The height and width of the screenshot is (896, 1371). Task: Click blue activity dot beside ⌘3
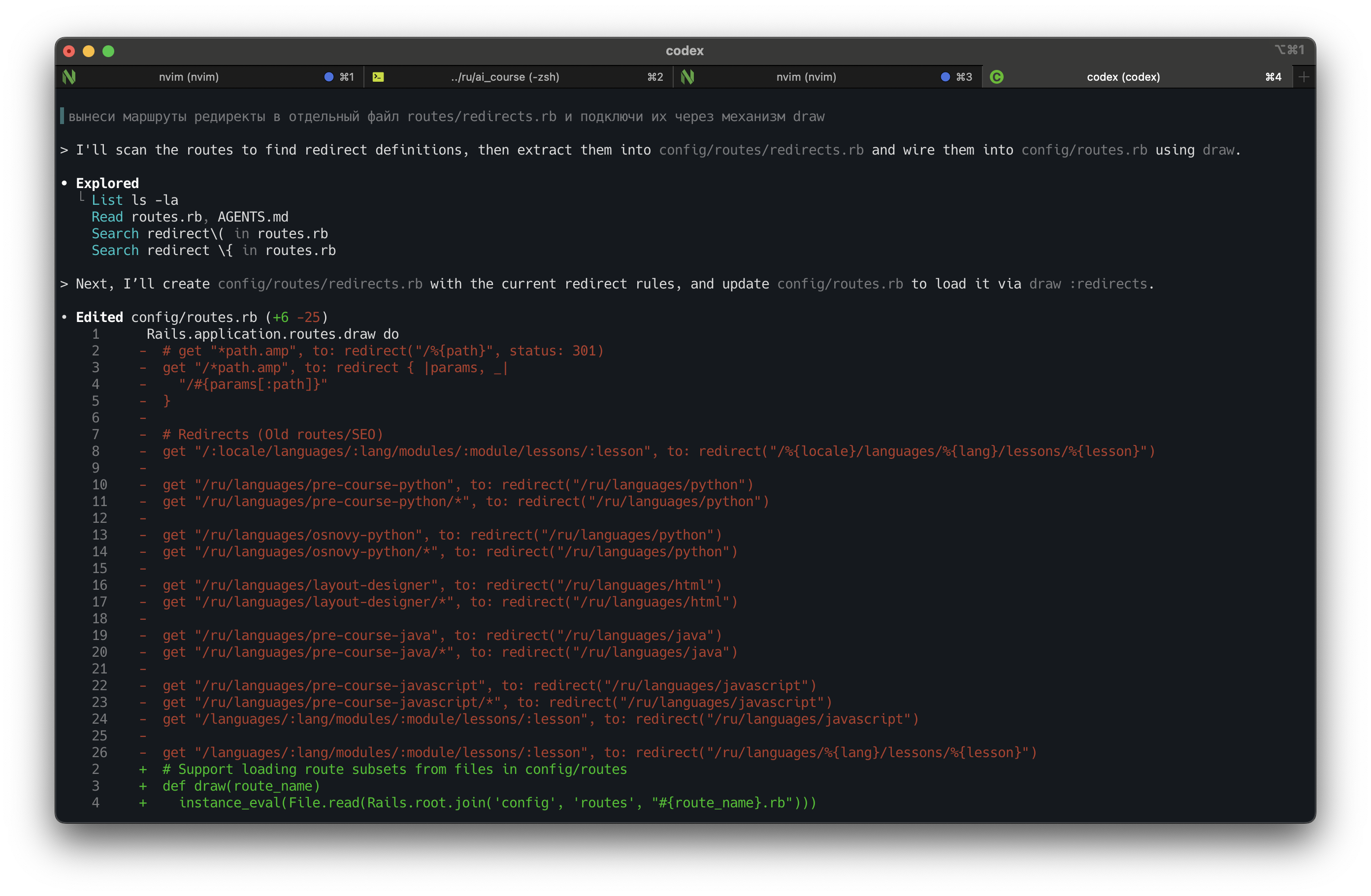click(x=946, y=77)
